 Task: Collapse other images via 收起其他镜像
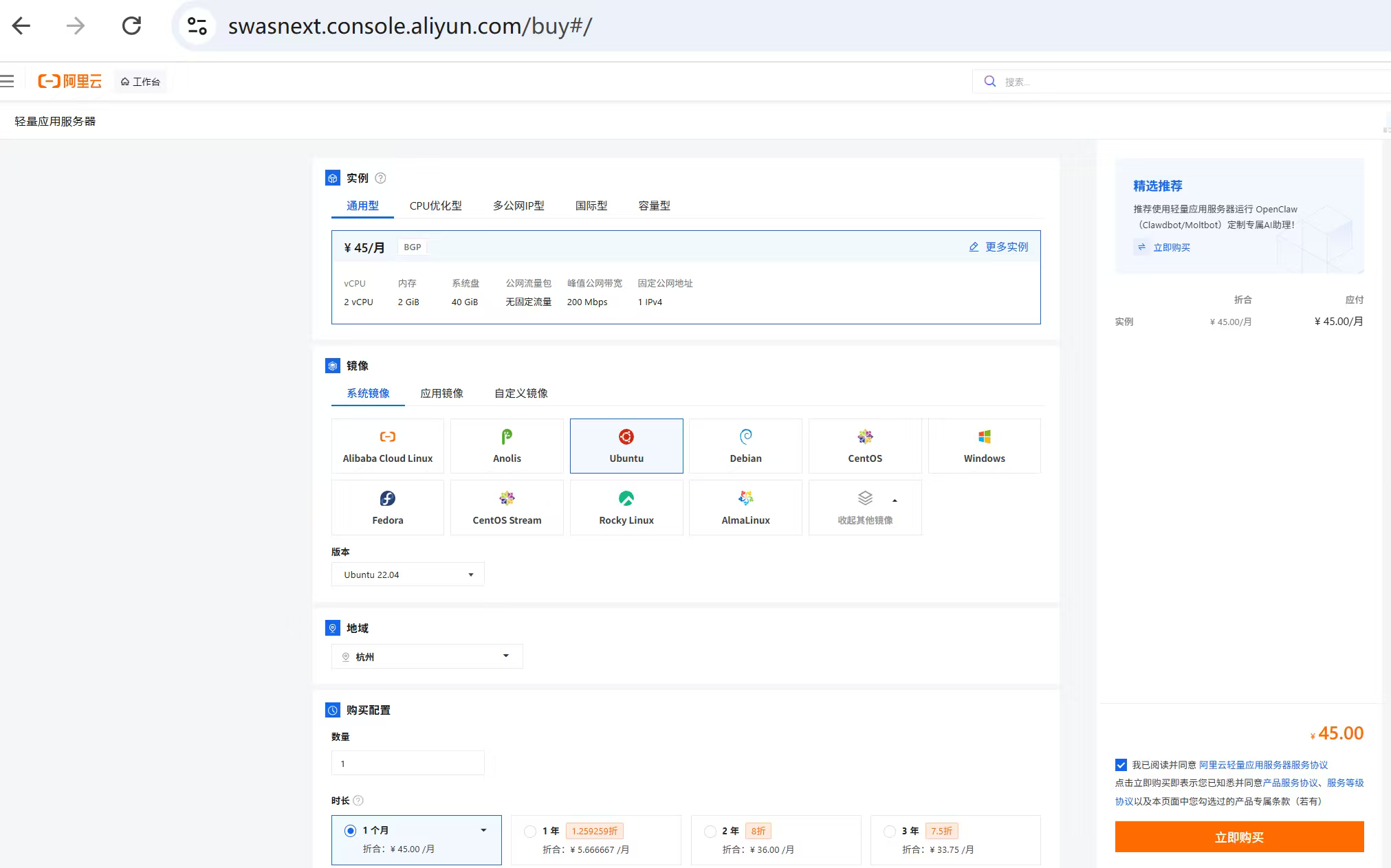click(865, 508)
